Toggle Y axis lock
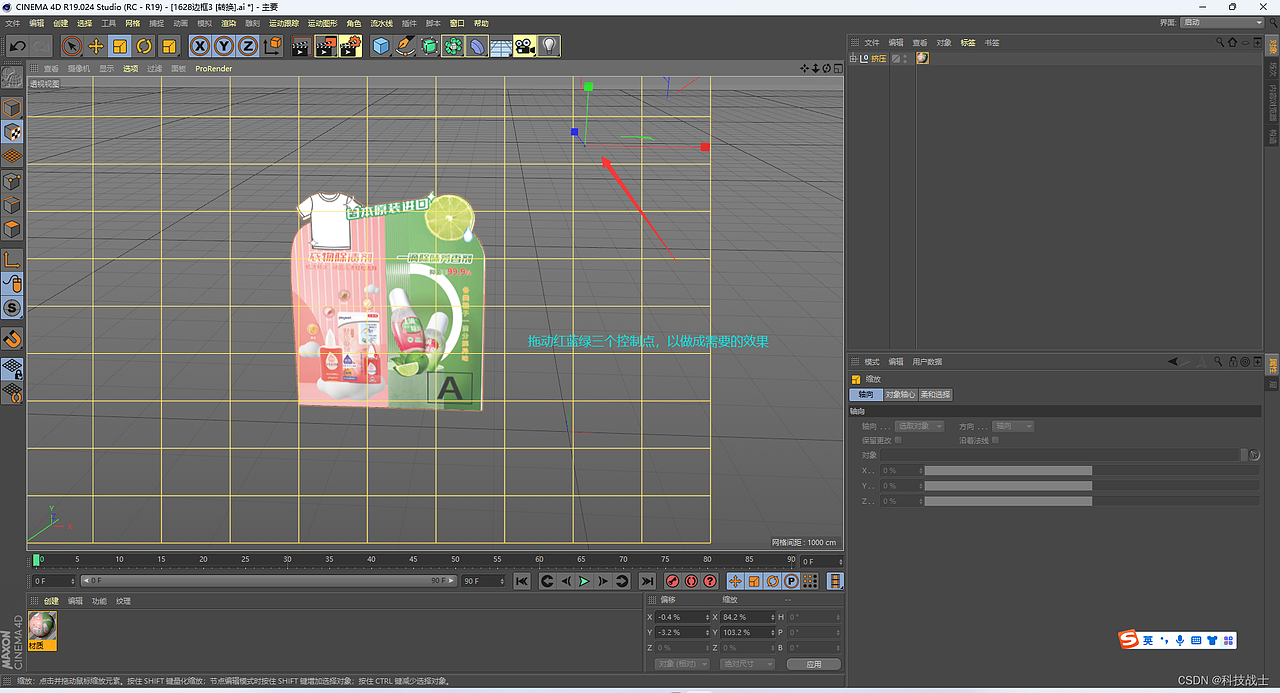1280x693 pixels. pos(223,46)
